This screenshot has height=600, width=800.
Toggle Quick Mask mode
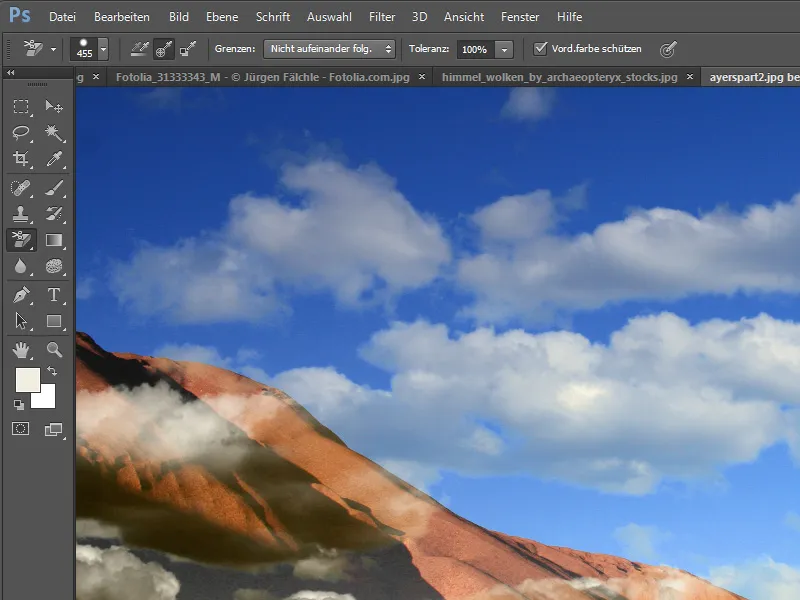21,429
